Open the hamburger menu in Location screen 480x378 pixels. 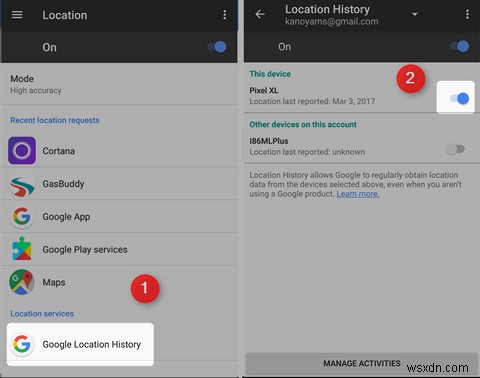[17, 15]
